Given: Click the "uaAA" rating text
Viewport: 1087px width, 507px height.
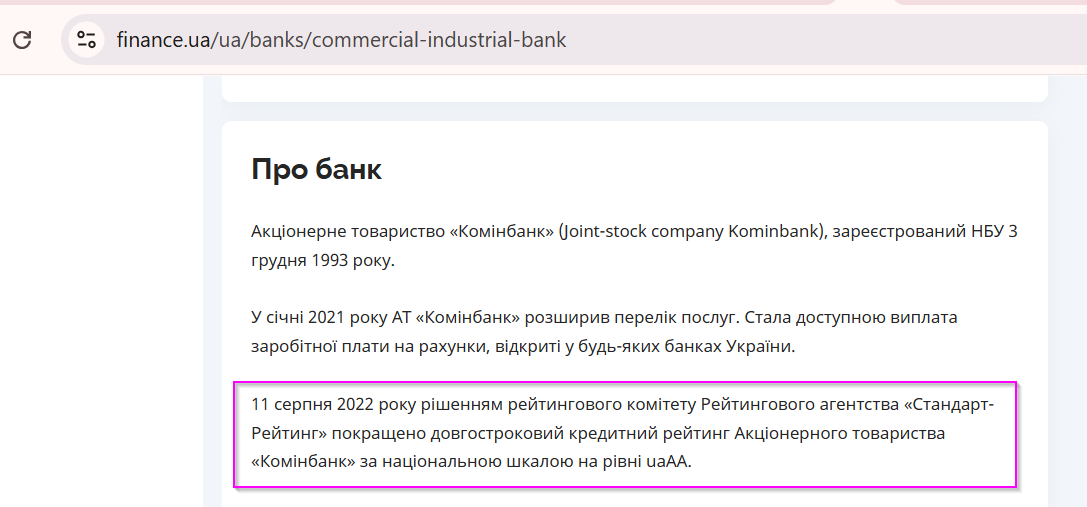Looking at the screenshot, I should coord(668,462).
